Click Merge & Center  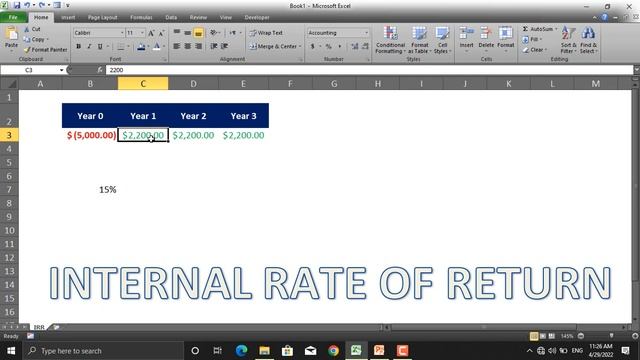(273, 47)
